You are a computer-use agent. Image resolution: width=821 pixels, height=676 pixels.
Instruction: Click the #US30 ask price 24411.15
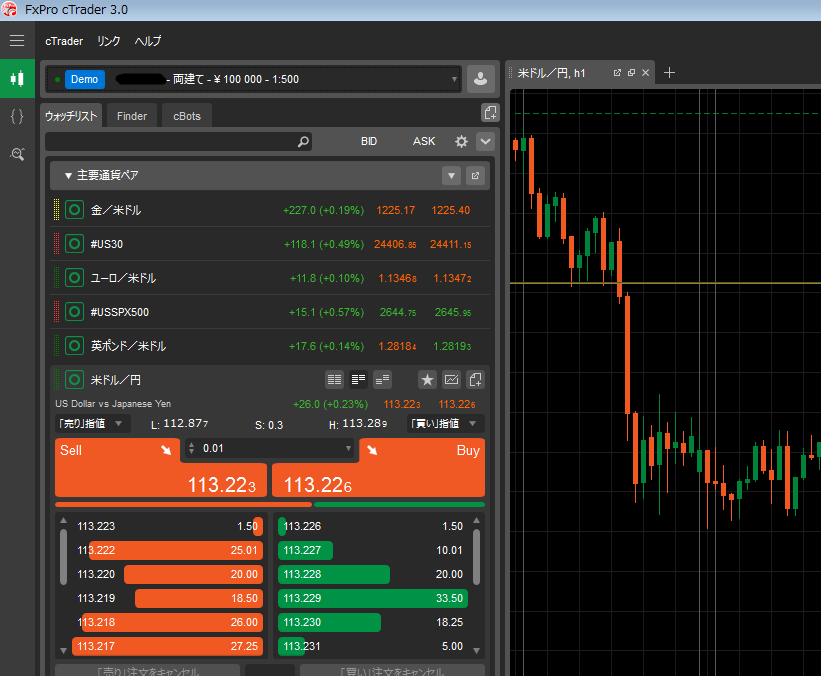(x=450, y=244)
